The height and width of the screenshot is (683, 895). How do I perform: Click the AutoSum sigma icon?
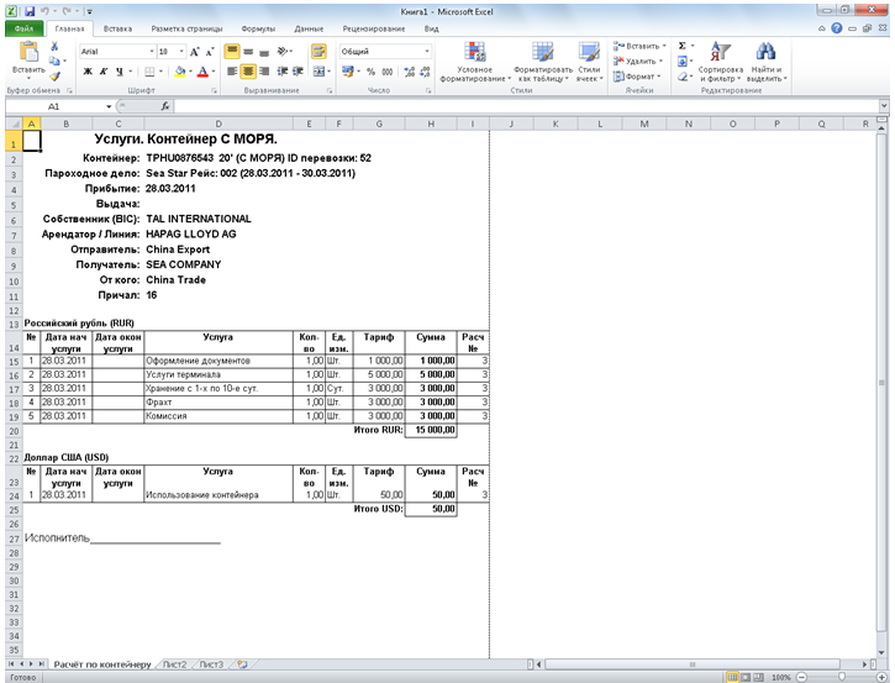[682, 46]
